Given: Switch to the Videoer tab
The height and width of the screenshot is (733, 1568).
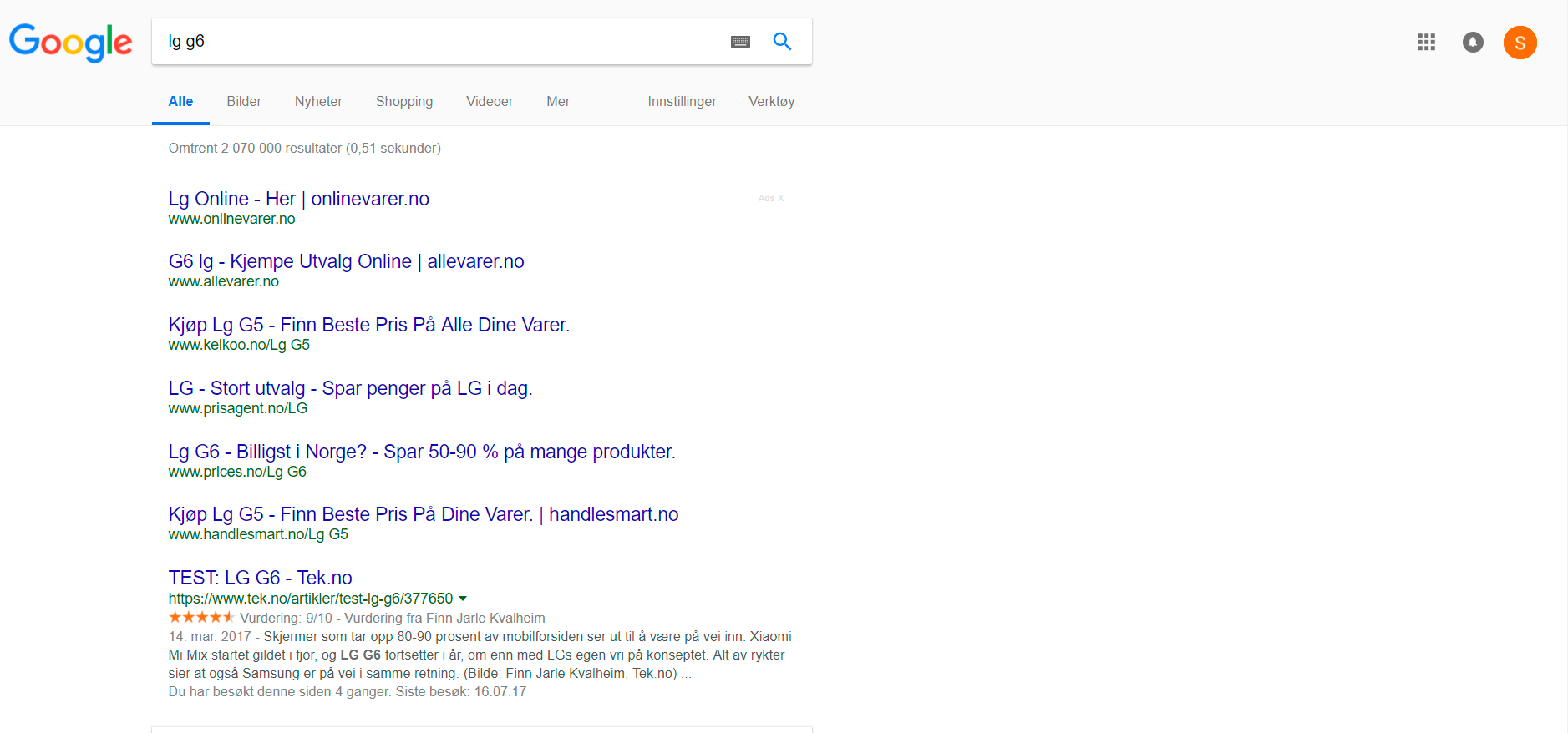Looking at the screenshot, I should click(x=490, y=102).
